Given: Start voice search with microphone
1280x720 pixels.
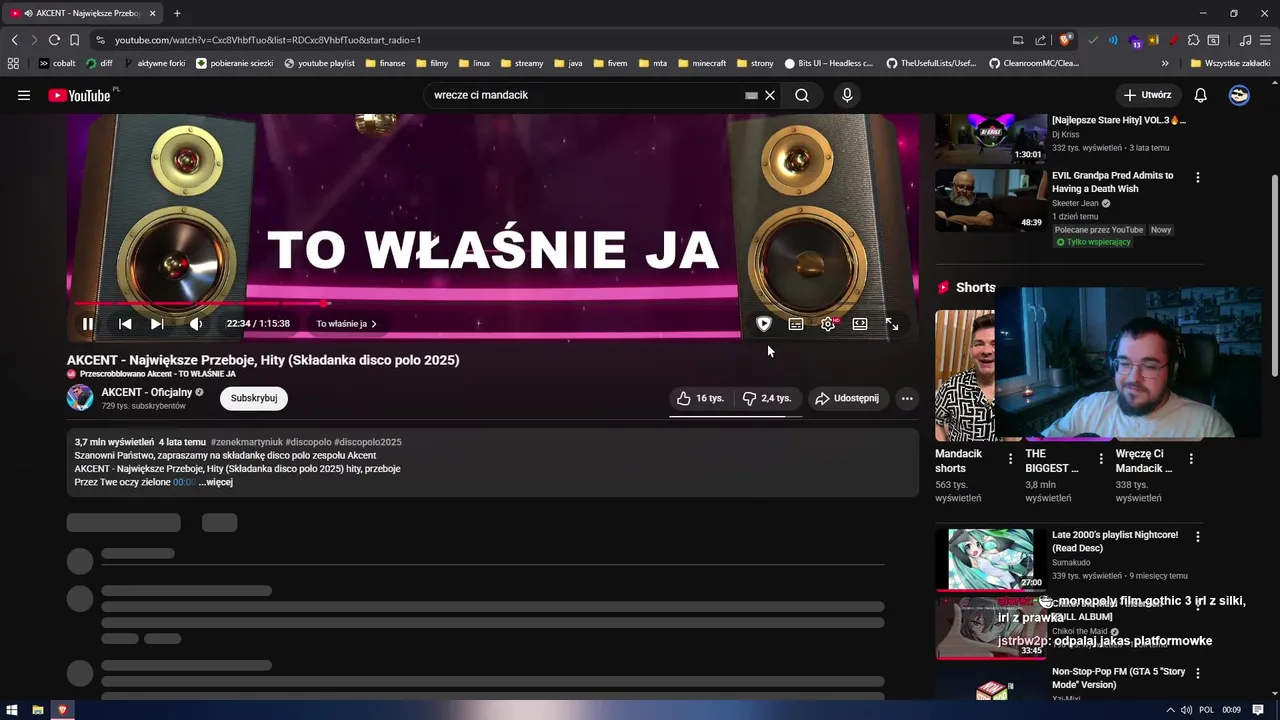Looking at the screenshot, I should point(847,95).
